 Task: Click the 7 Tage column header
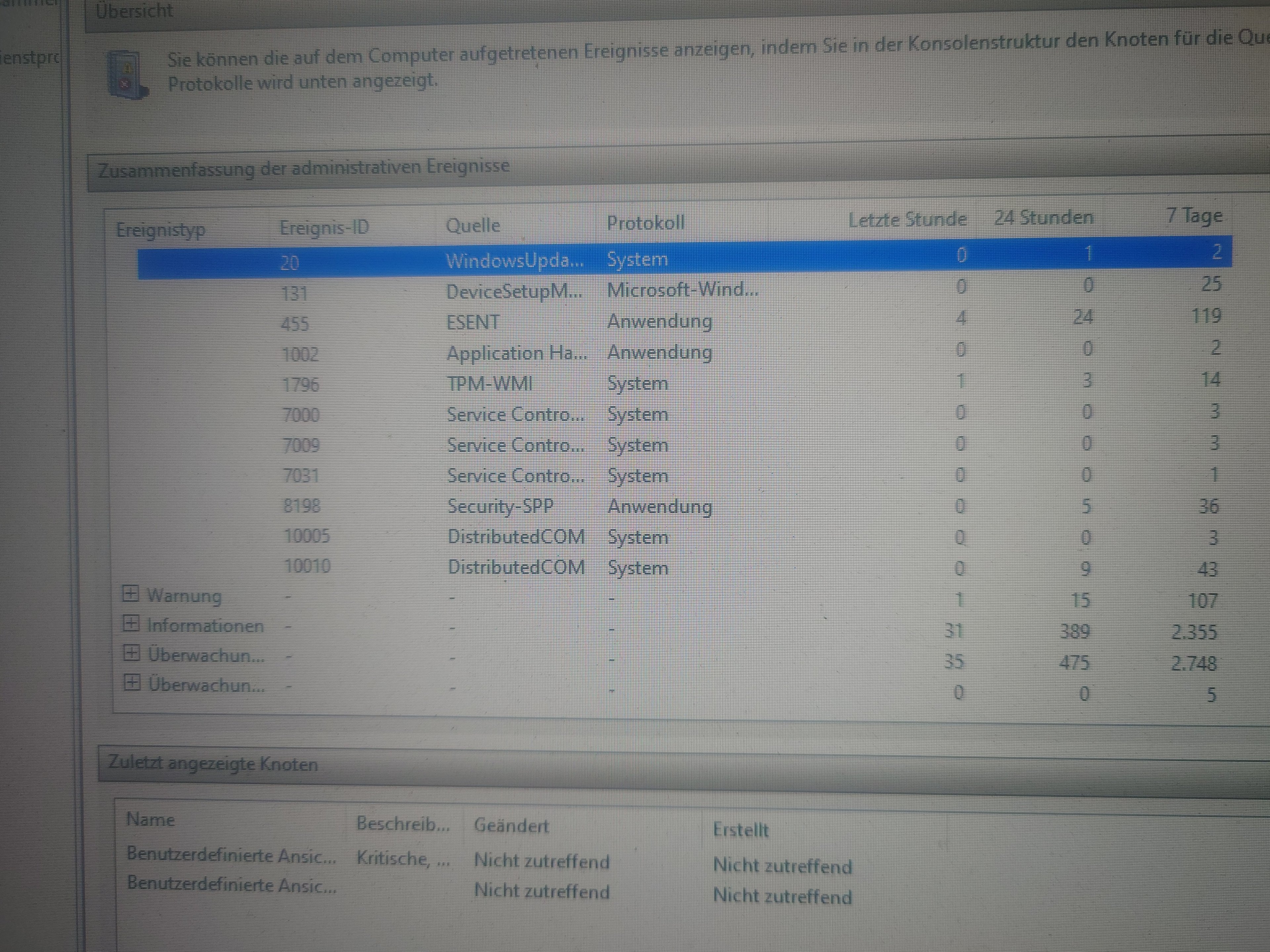click(1194, 216)
